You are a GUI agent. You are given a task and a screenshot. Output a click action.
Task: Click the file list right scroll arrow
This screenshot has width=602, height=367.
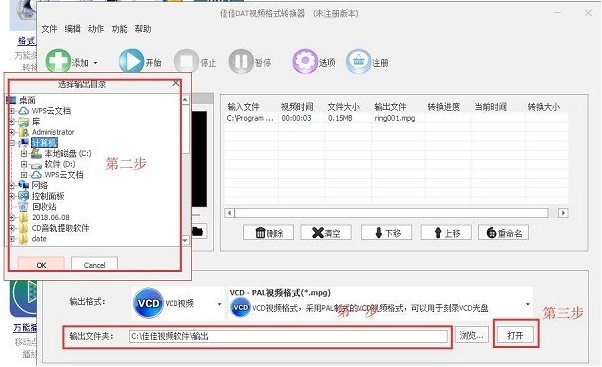(563, 213)
